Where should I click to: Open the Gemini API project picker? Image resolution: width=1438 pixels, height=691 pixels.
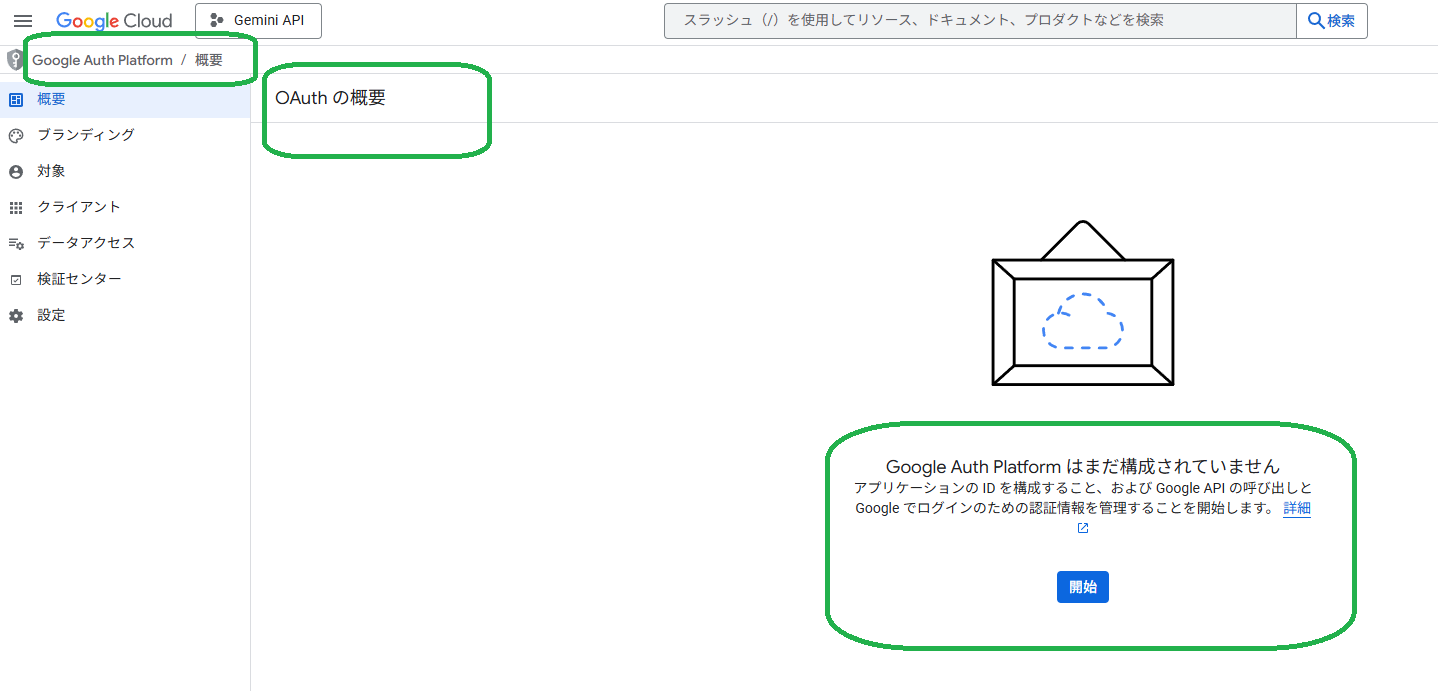(258, 21)
